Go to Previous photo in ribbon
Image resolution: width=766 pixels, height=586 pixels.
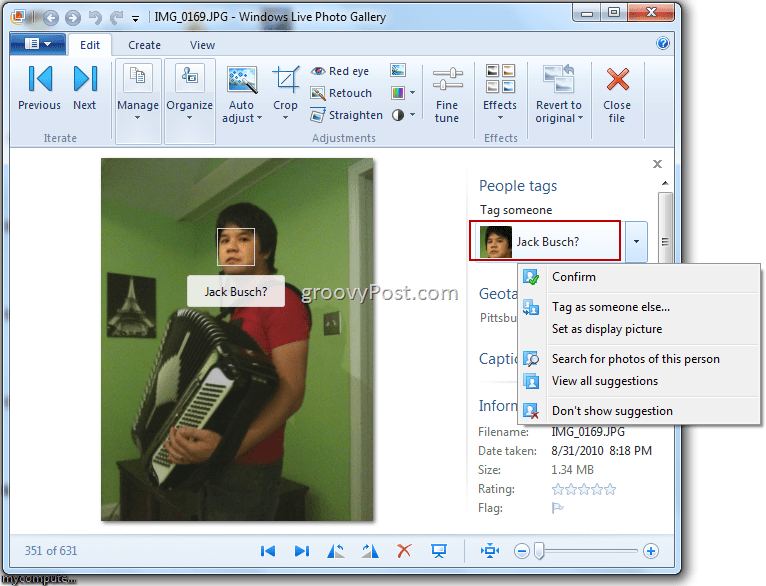click(40, 88)
